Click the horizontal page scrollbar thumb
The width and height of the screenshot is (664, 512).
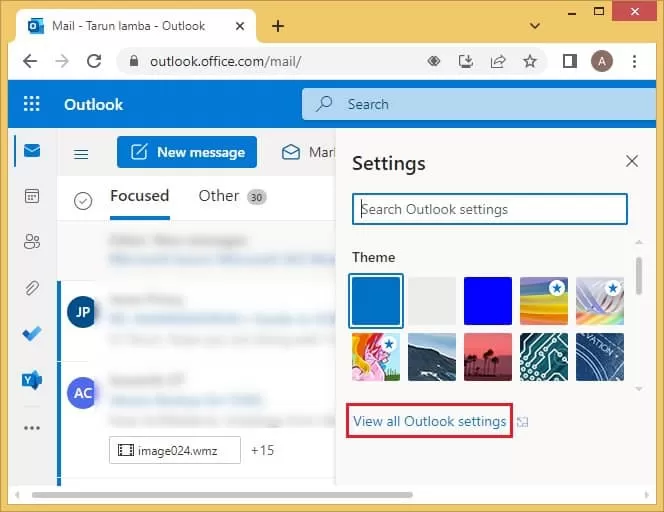pos(222,495)
